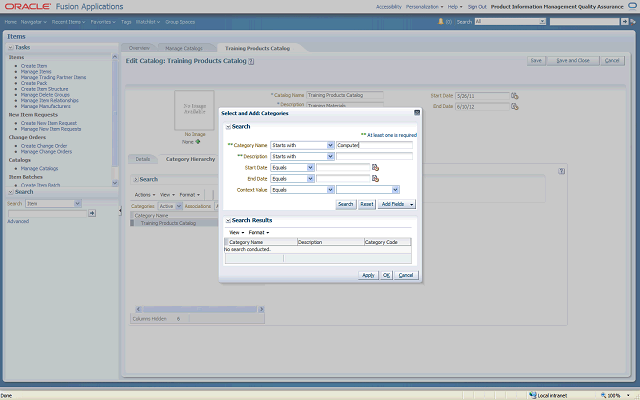Click the Apply button
This screenshot has height=400, width=640.
pyautogui.click(x=368, y=275)
